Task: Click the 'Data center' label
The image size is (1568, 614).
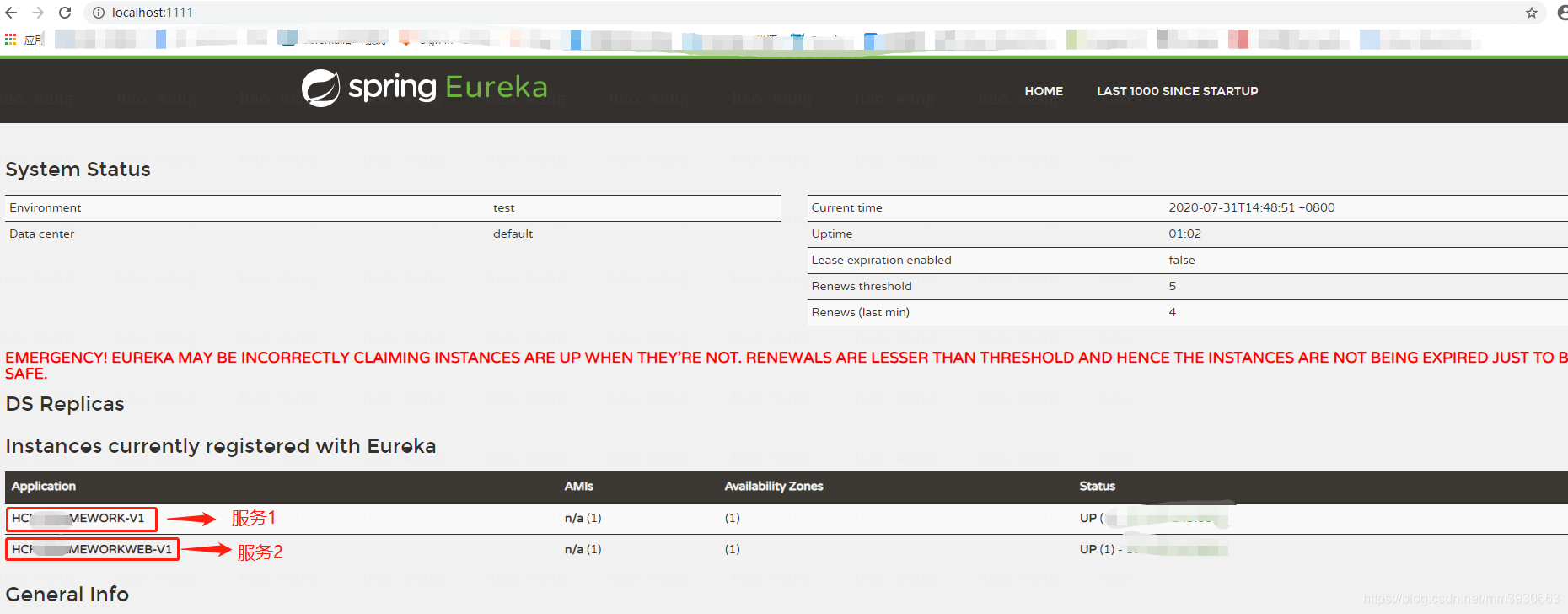Action: [42, 234]
